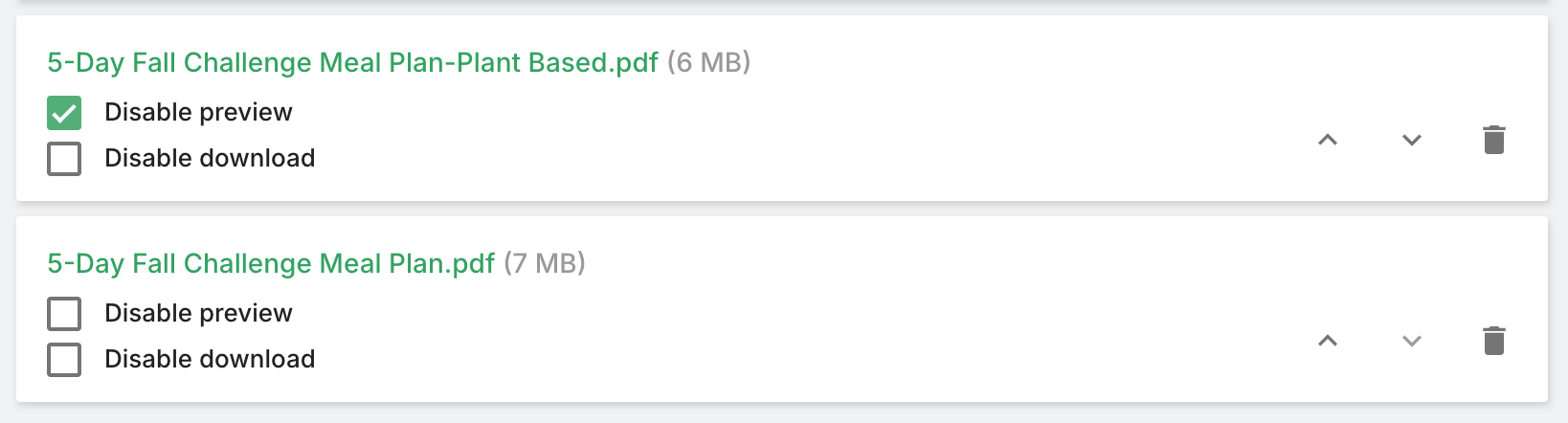Move the Plant Based PDF down
The image size is (1568, 423).
pos(1411,140)
